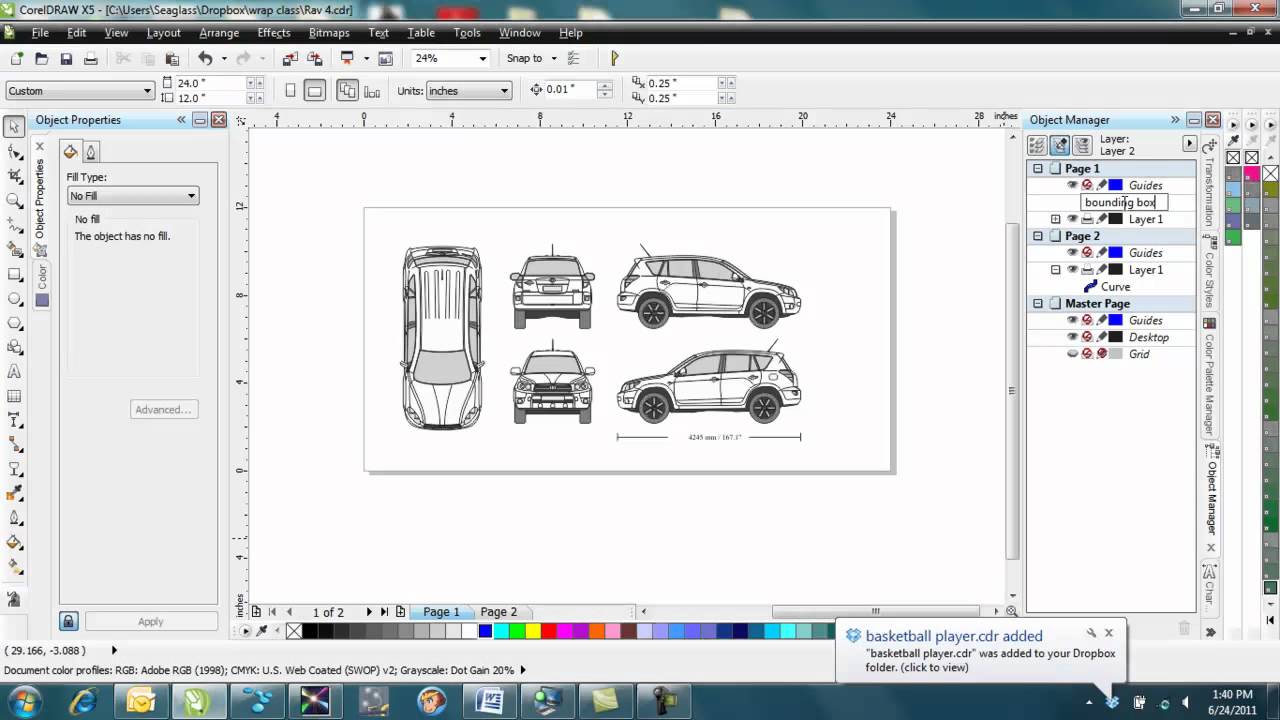The height and width of the screenshot is (720, 1280).
Task: Toggle visibility of the Master Page Grid layer
Action: [1072, 354]
